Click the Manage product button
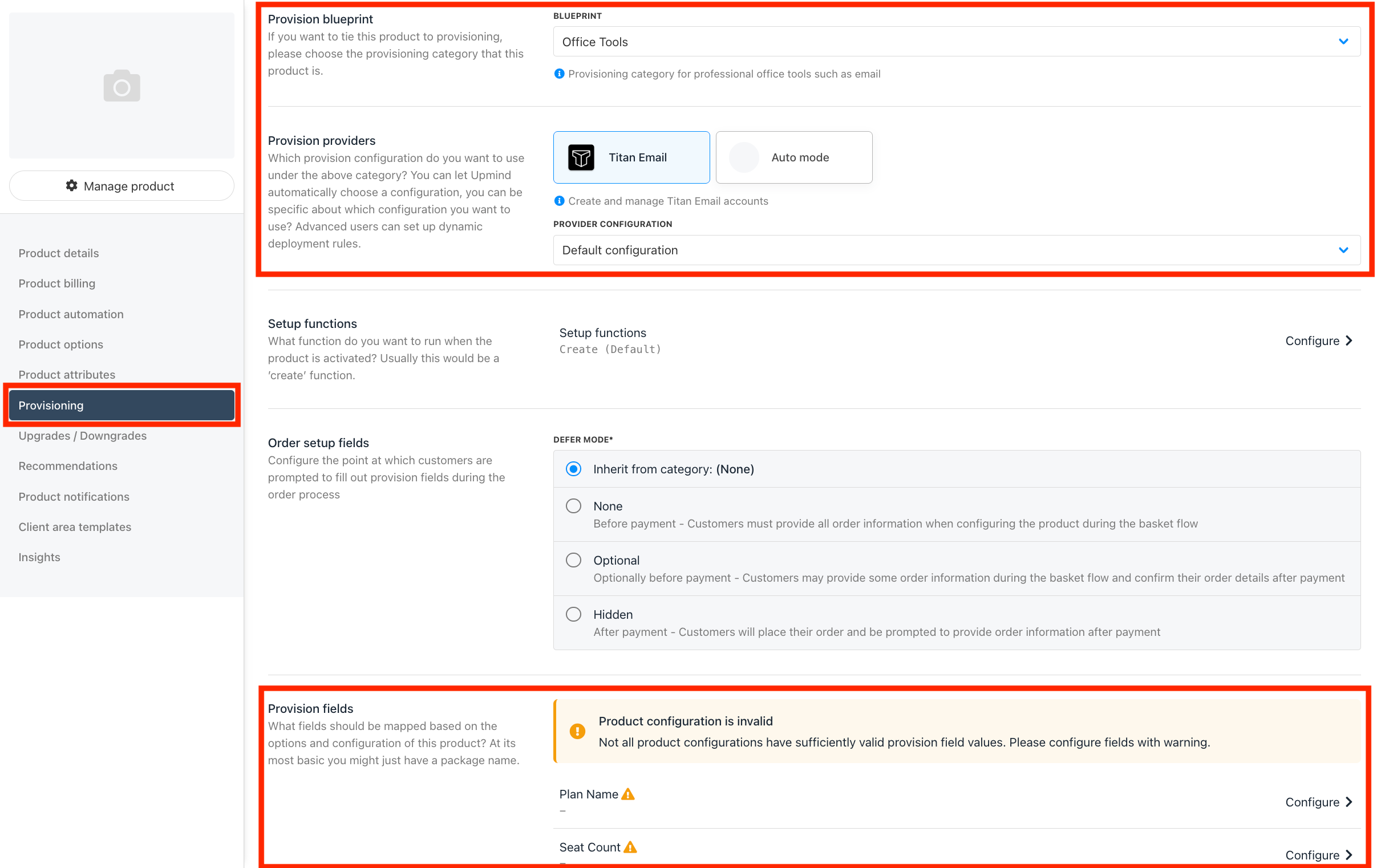 122,186
